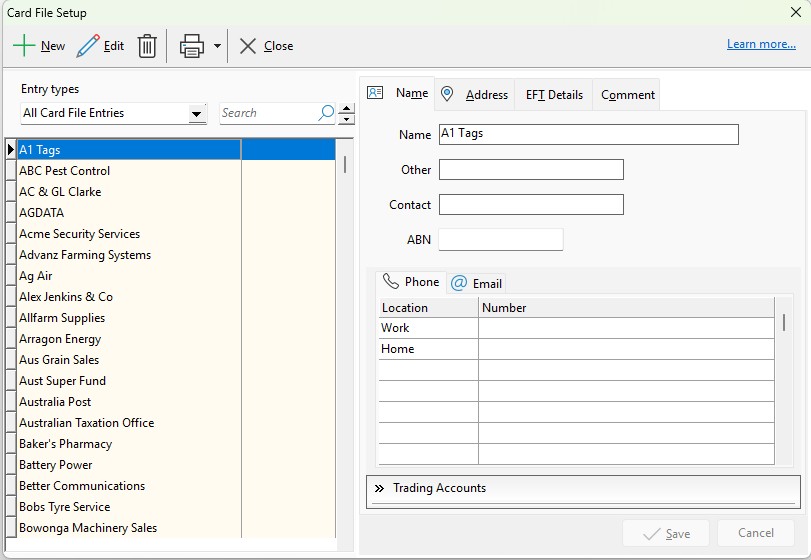
Task: Click the Other input field
Action: (x=531, y=170)
